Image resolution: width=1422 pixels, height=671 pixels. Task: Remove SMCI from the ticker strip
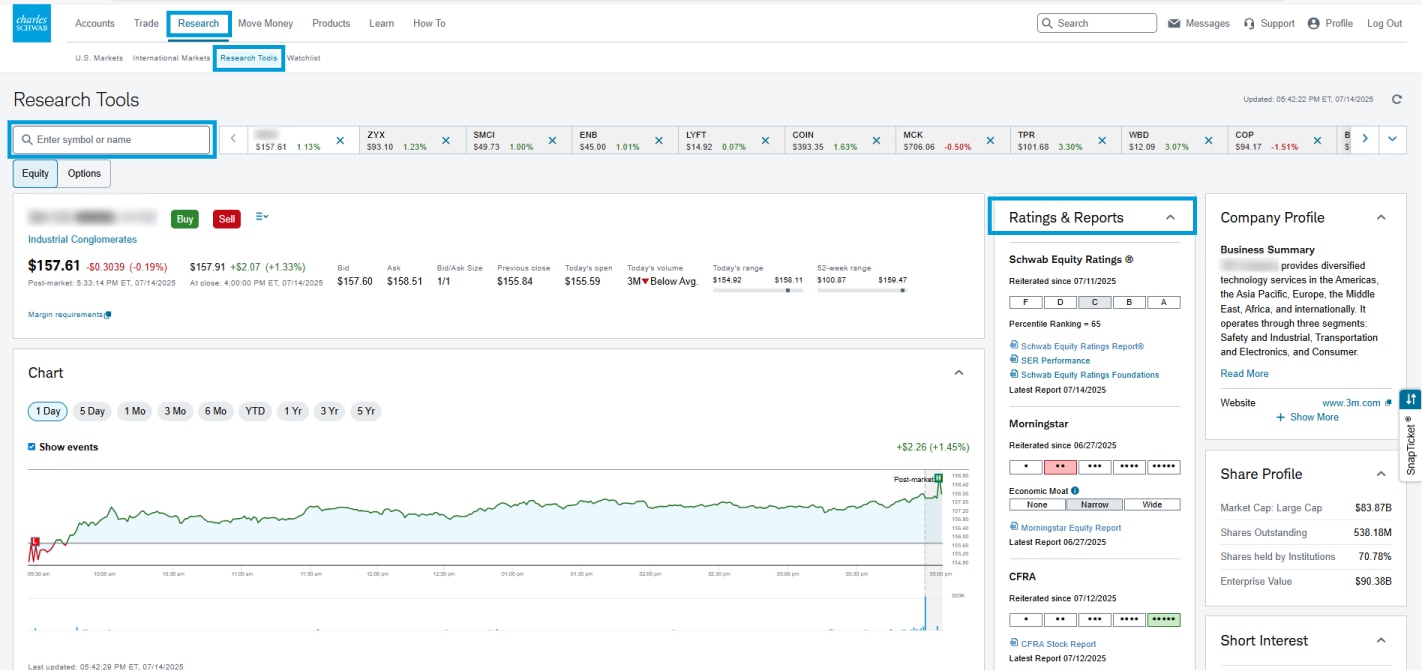[x=552, y=141]
